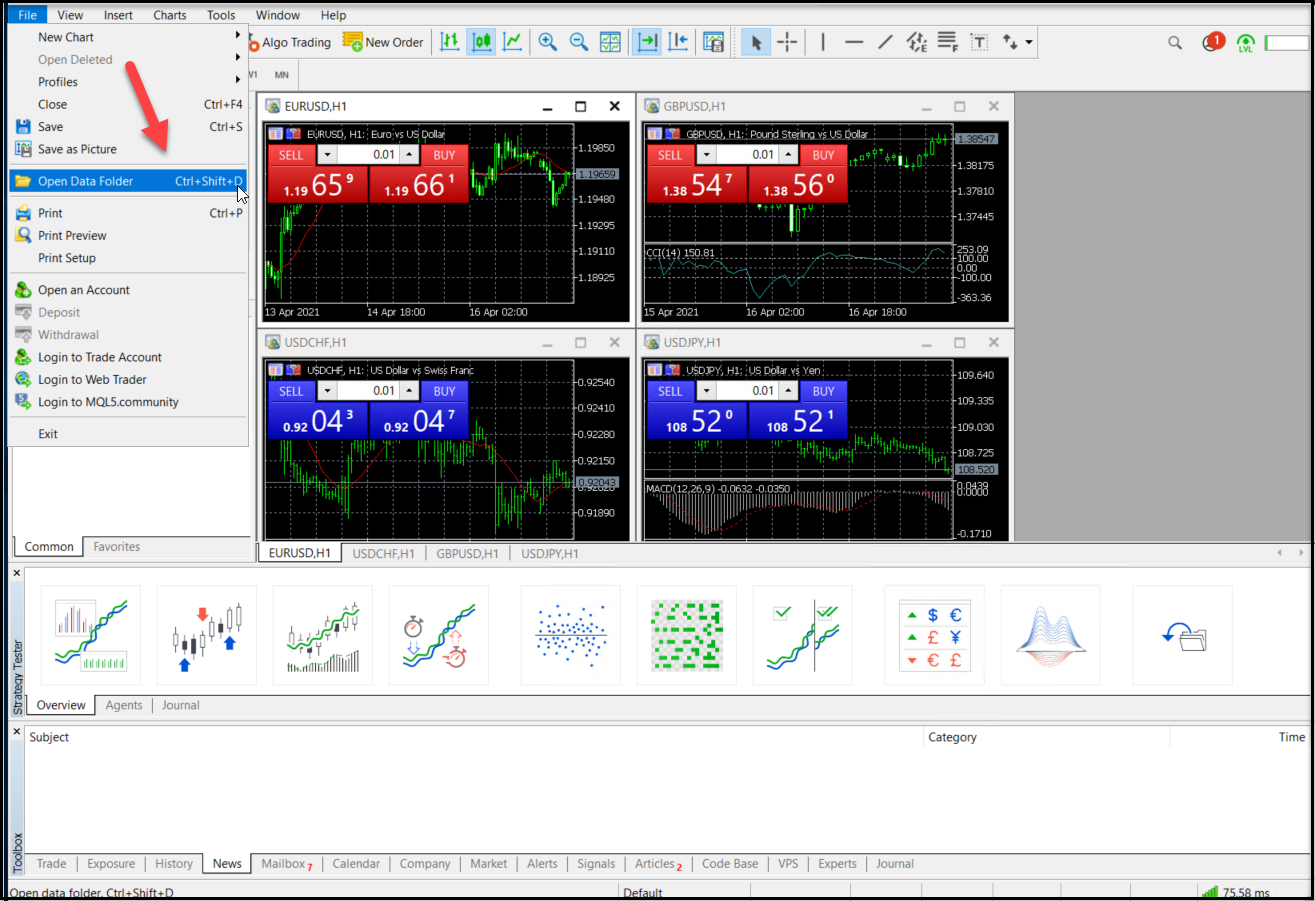
Task: Open the Code Base tab in Toolbox
Action: tap(730, 864)
